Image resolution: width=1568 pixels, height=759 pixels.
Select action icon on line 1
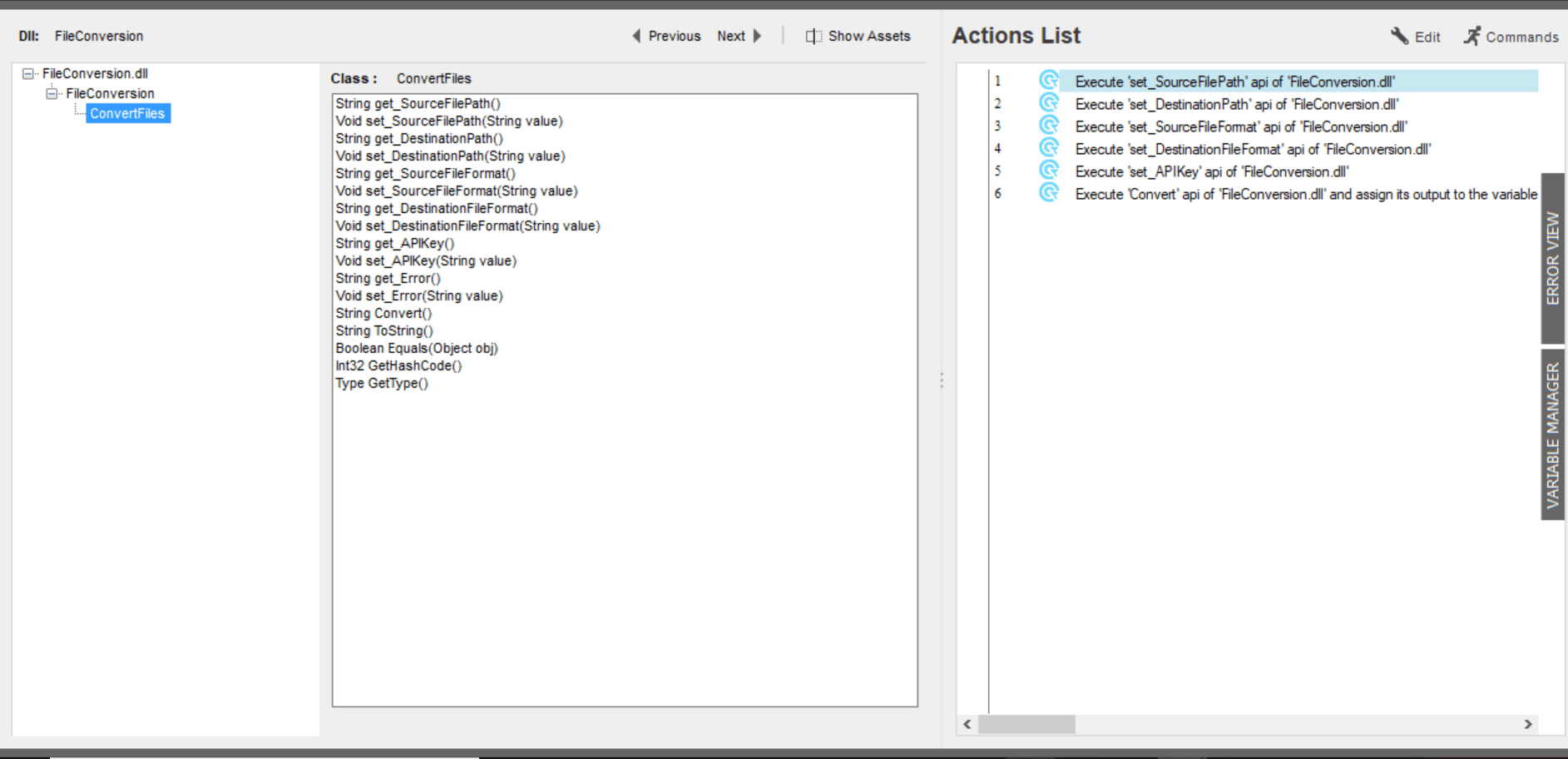pyautogui.click(x=1049, y=81)
